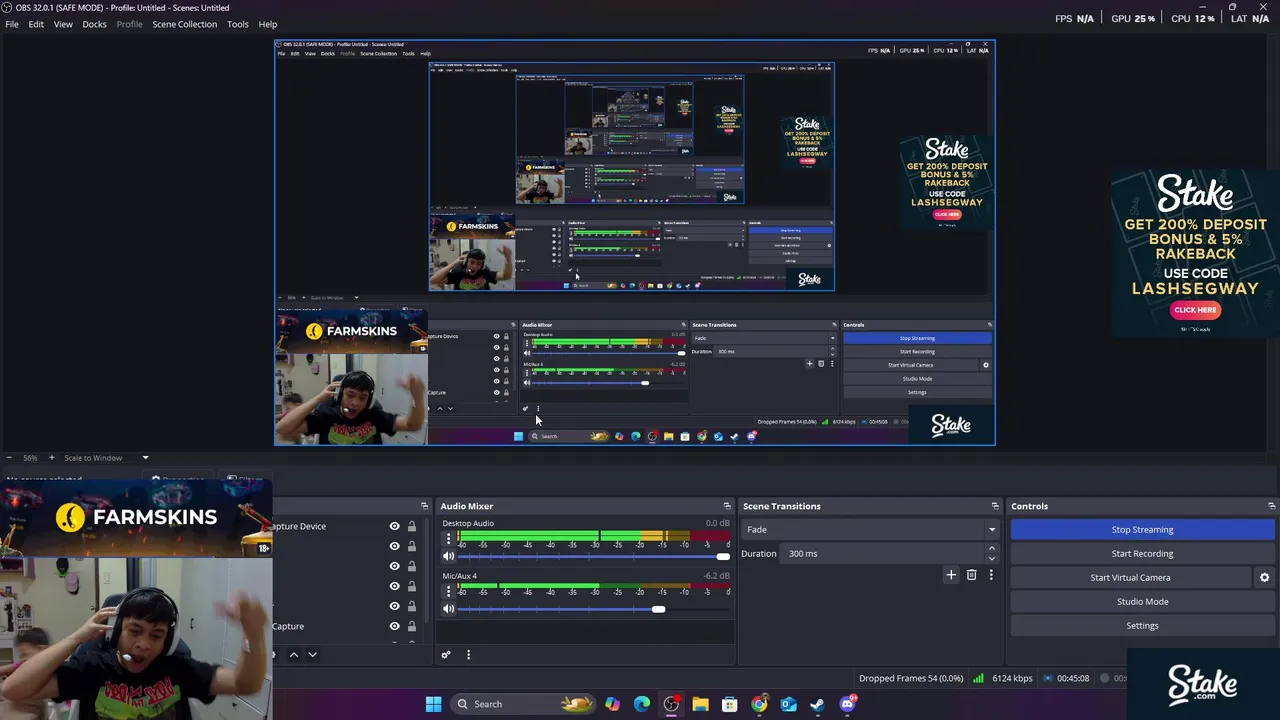Image resolution: width=1280 pixels, height=720 pixels.
Task: Switch to Google Chrome on the taskbar
Action: tap(759, 704)
